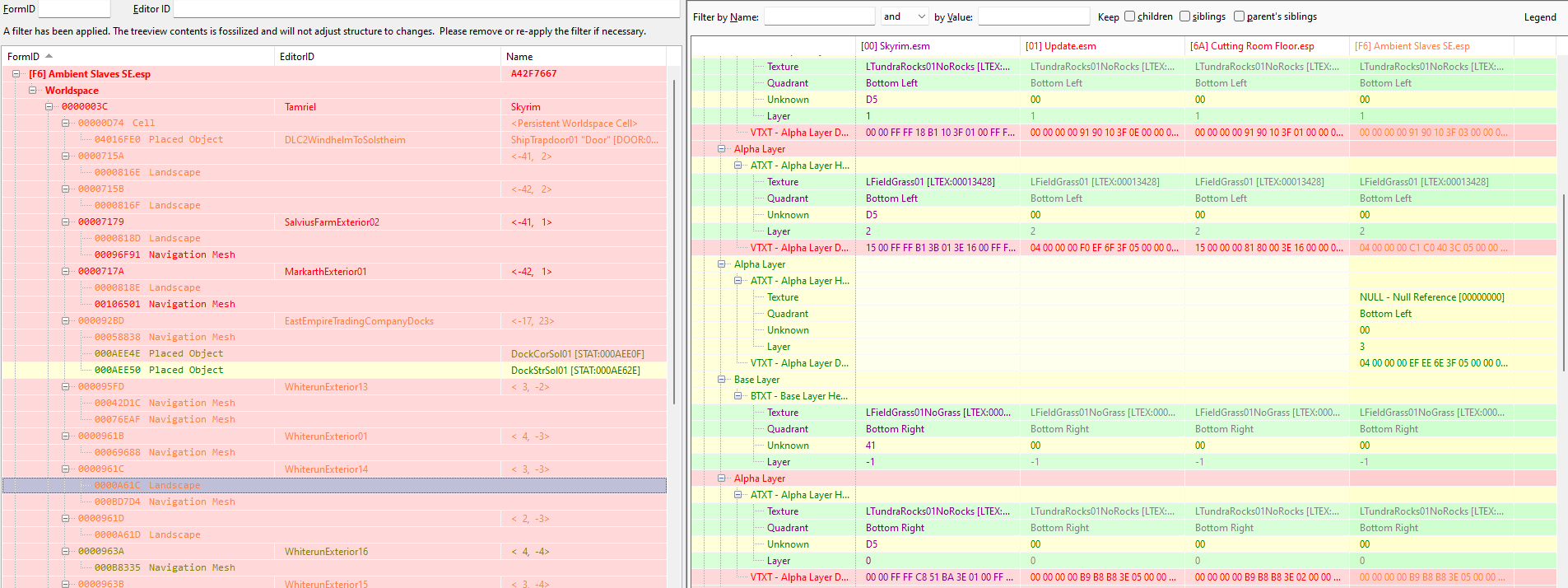The image size is (1568, 588).
Task: Select the 00096F91 Navigation Mesh record
Action: (334, 254)
